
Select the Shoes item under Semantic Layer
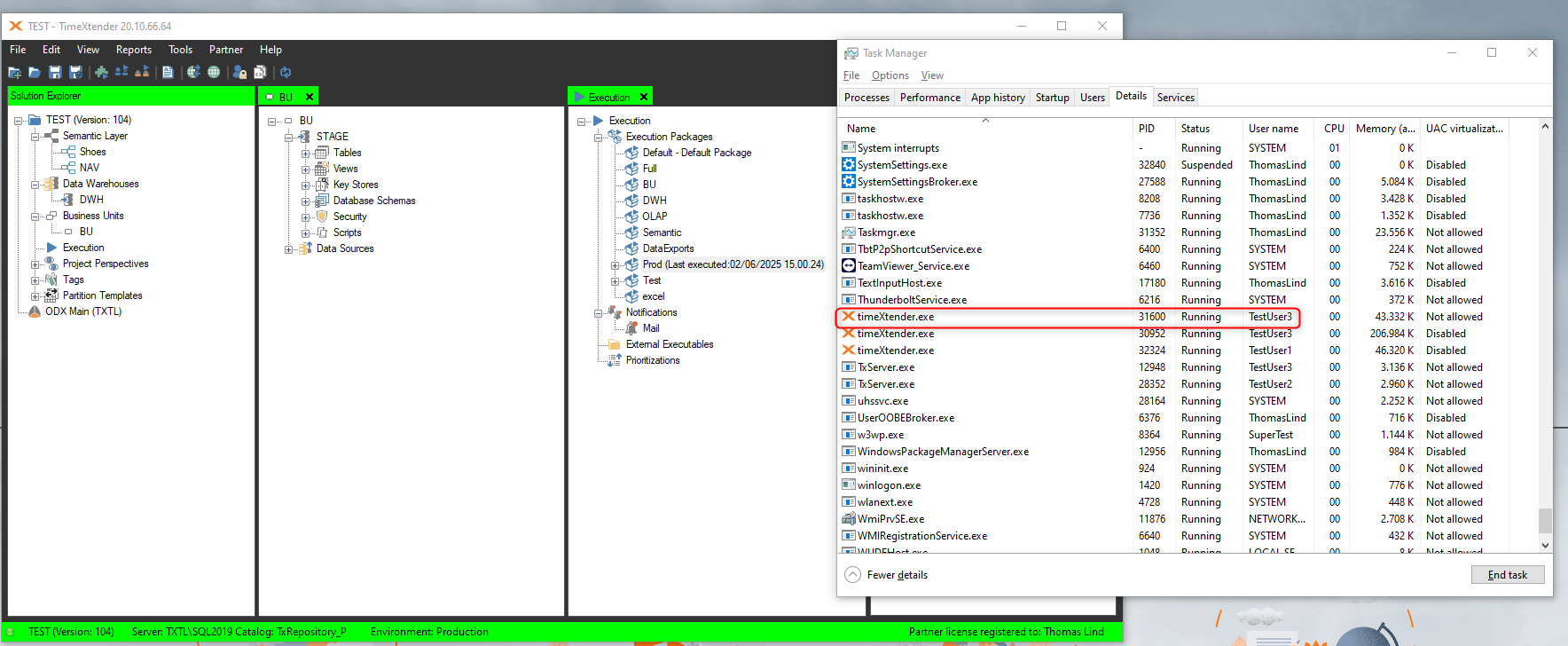click(93, 152)
